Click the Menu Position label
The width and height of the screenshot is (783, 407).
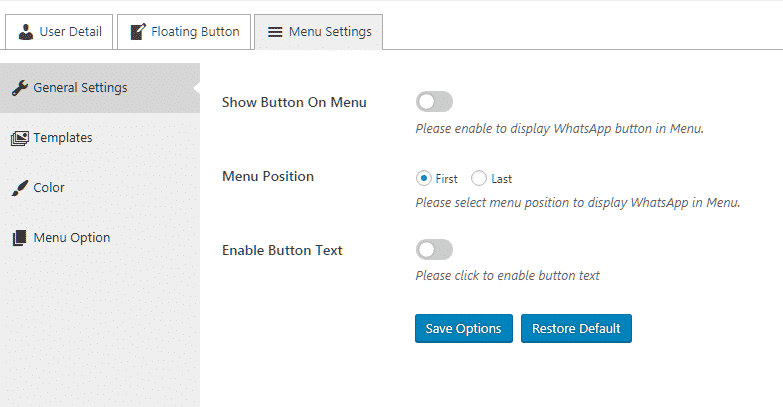tap(268, 176)
